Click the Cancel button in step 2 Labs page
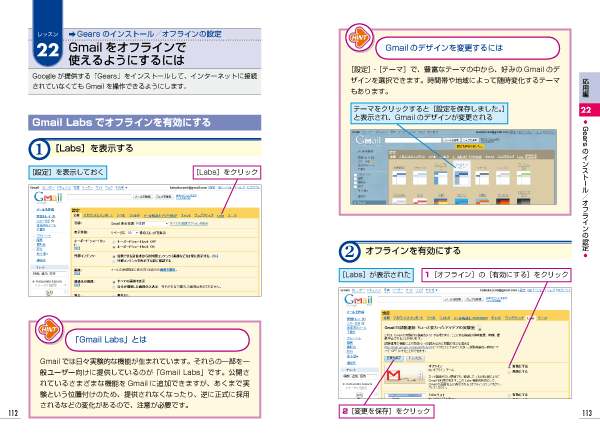 [415, 358]
